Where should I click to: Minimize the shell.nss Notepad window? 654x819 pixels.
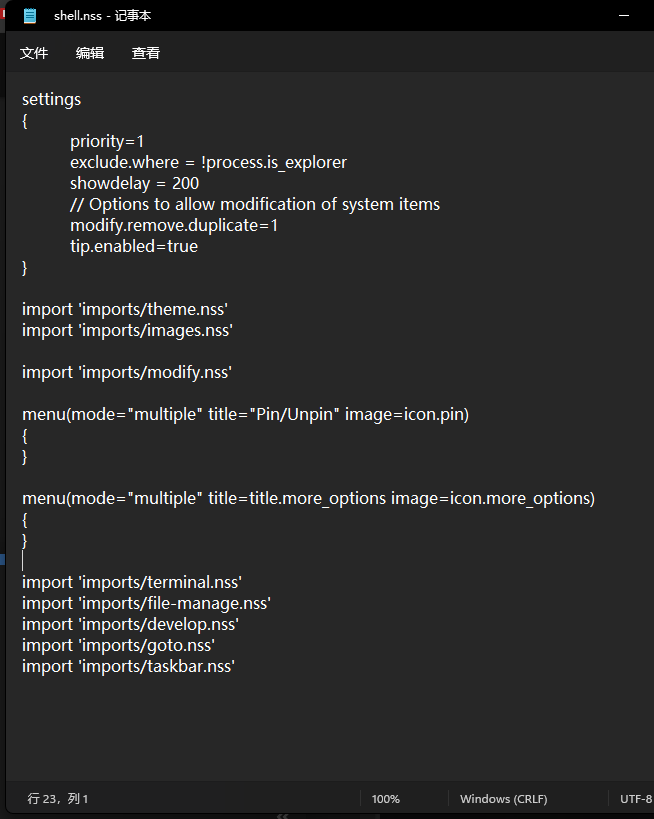point(623,16)
